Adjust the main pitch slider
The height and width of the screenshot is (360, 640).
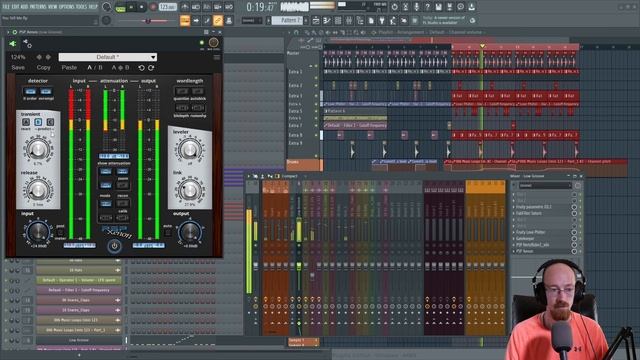coord(148,21)
